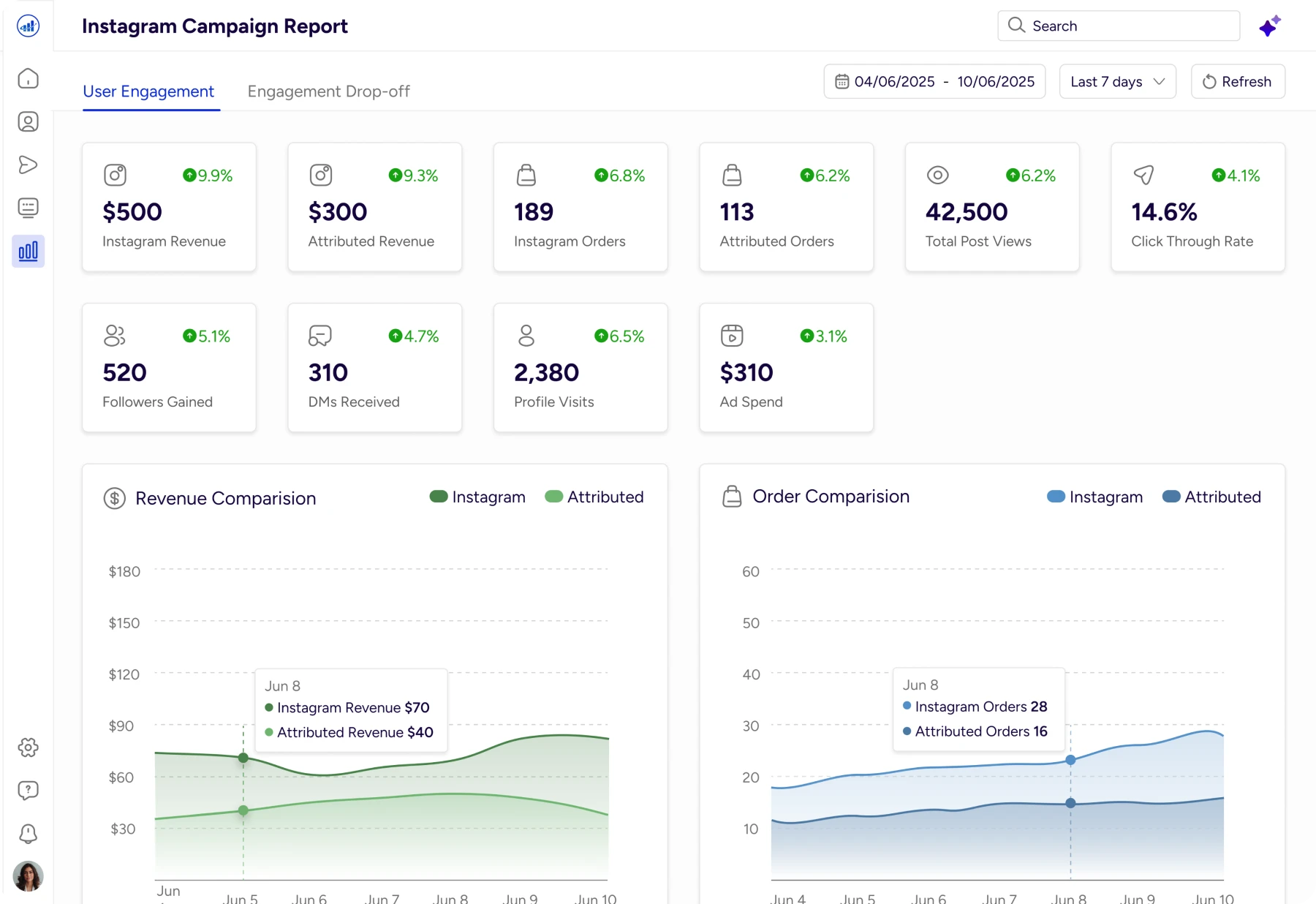
Task: Open the contacts profile sidebar icon
Action: point(28,121)
